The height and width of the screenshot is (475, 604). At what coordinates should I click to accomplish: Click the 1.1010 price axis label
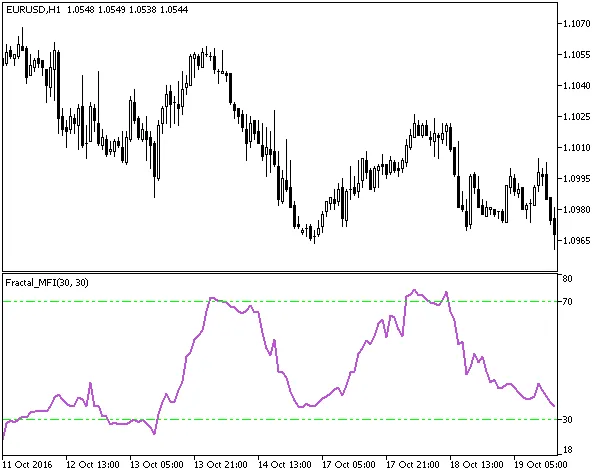click(x=576, y=148)
